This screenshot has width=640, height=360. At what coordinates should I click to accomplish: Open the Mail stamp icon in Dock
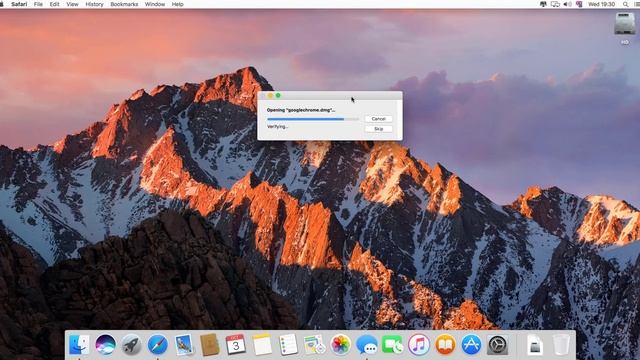(184, 344)
